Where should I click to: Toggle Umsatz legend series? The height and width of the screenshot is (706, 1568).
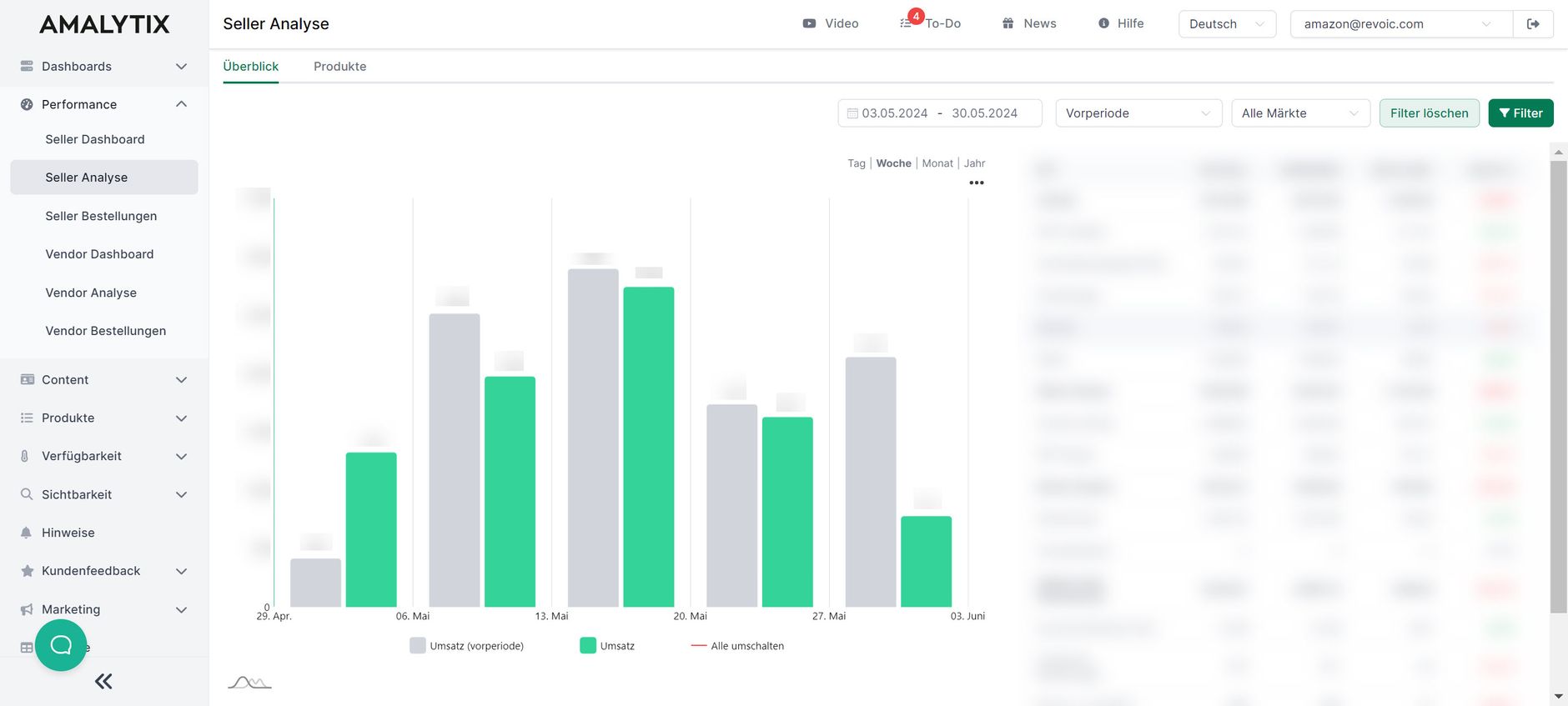pos(607,646)
